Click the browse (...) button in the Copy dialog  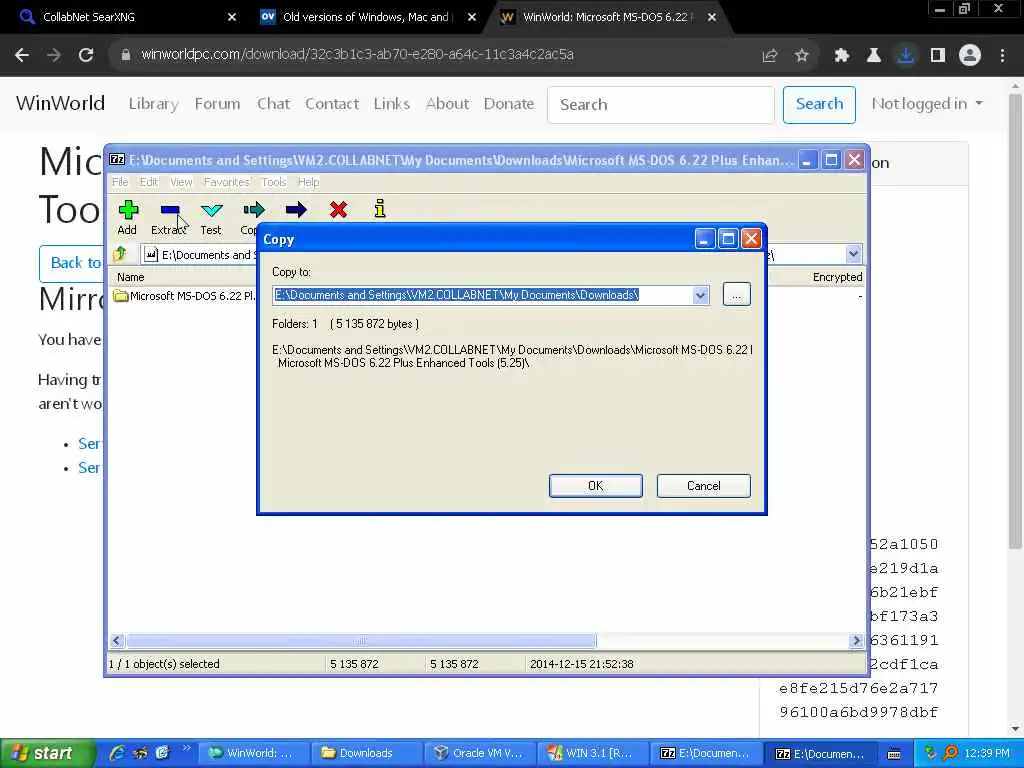pyautogui.click(x=737, y=295)
